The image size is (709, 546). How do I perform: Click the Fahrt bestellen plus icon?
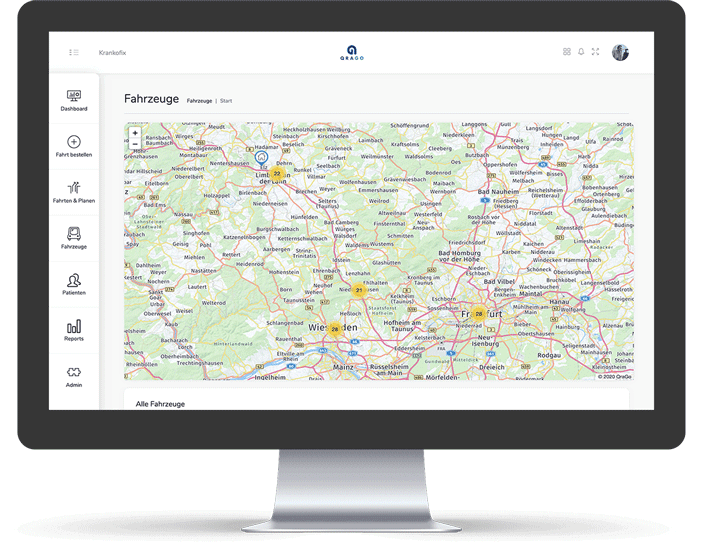[x=74, y=142]
